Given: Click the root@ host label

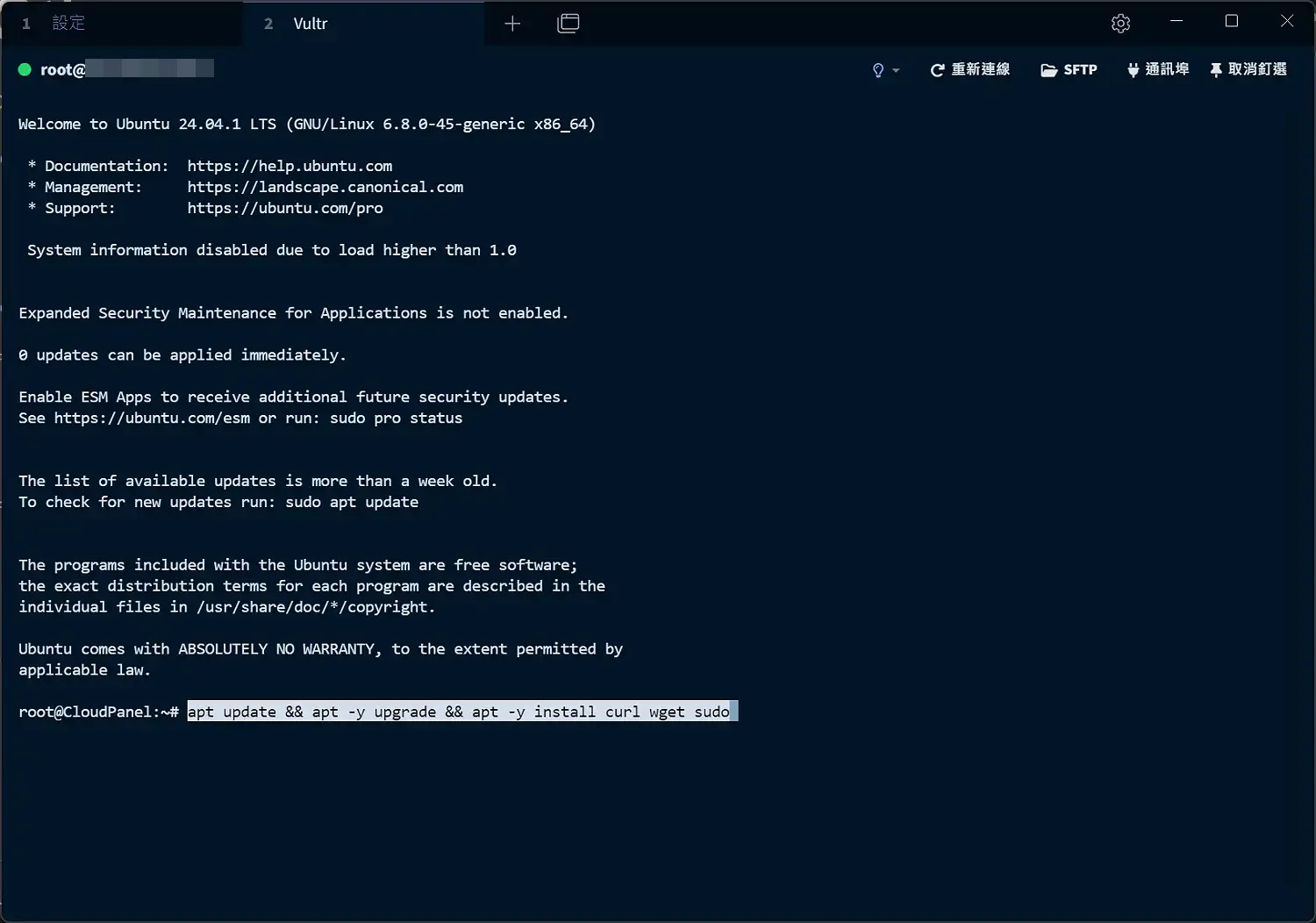Looking at the screenshot, I should (x=62, y=70).
